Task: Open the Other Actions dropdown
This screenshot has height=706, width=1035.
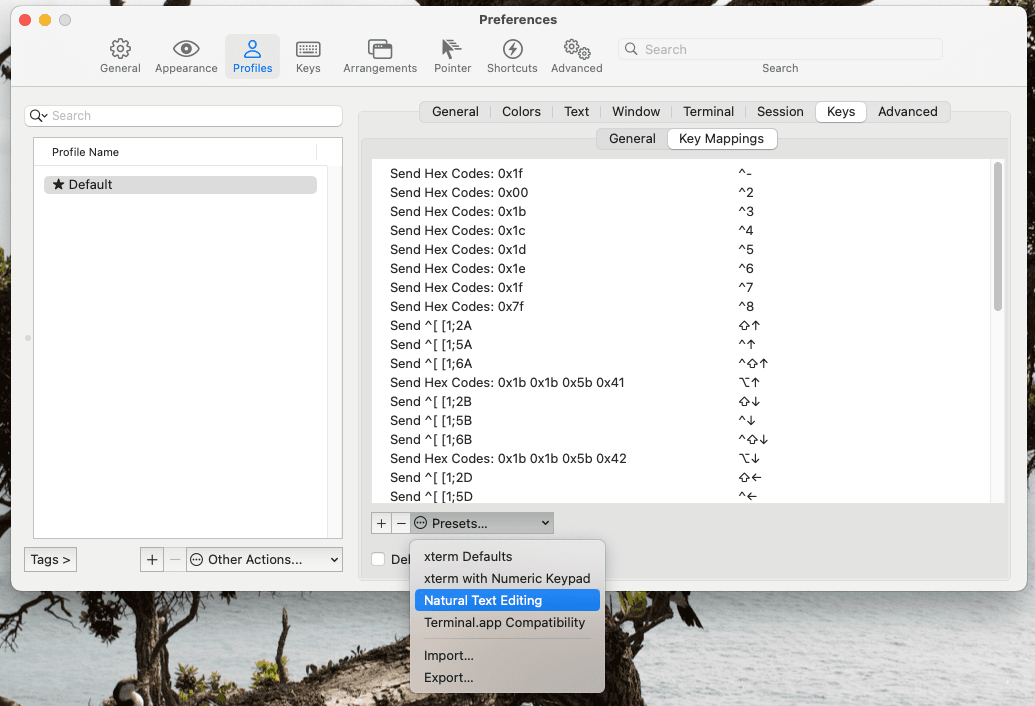Action: point(264,560)
